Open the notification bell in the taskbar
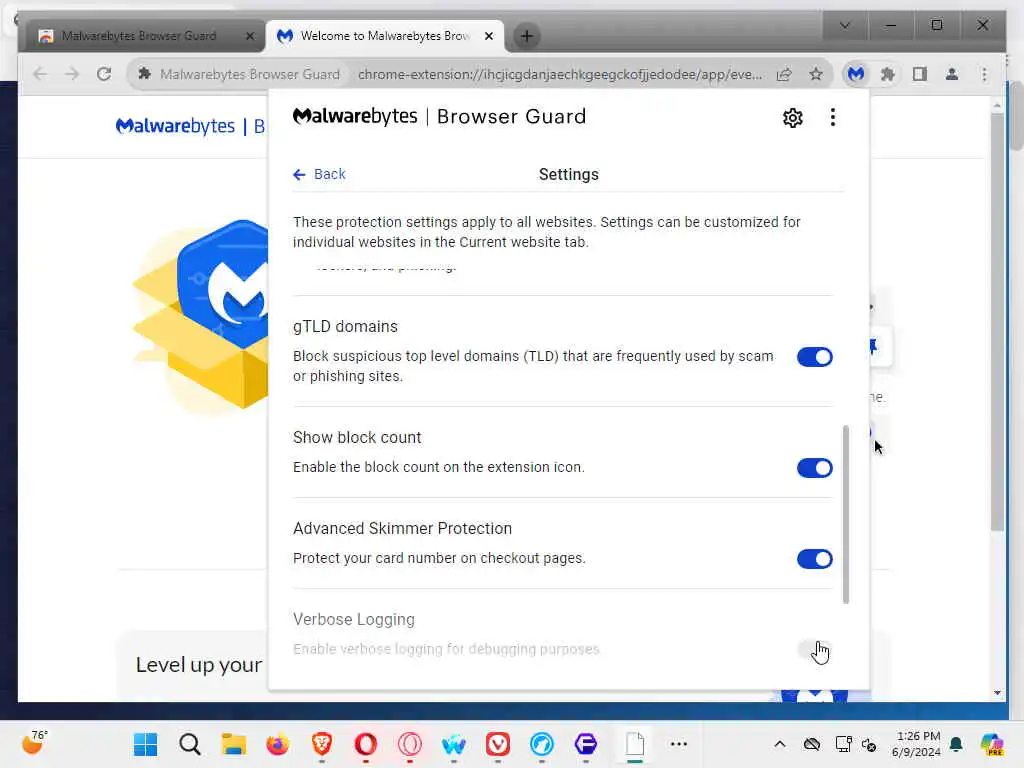 (x=956, y=744)
